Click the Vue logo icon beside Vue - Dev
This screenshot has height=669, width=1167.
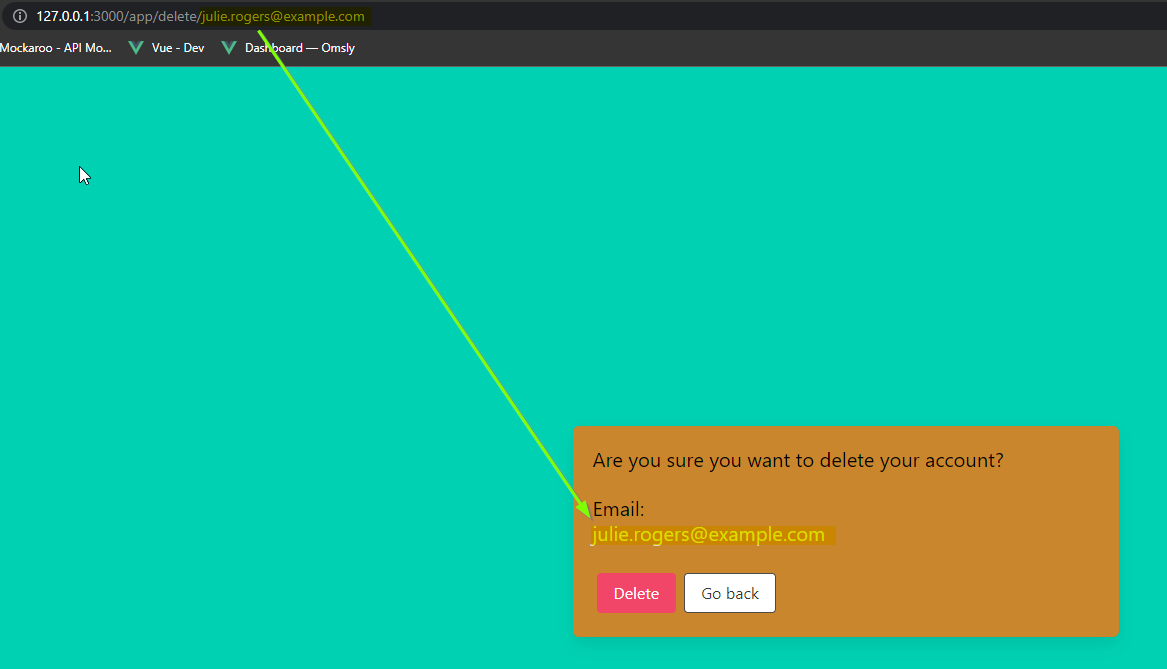[x=136, y=48]
